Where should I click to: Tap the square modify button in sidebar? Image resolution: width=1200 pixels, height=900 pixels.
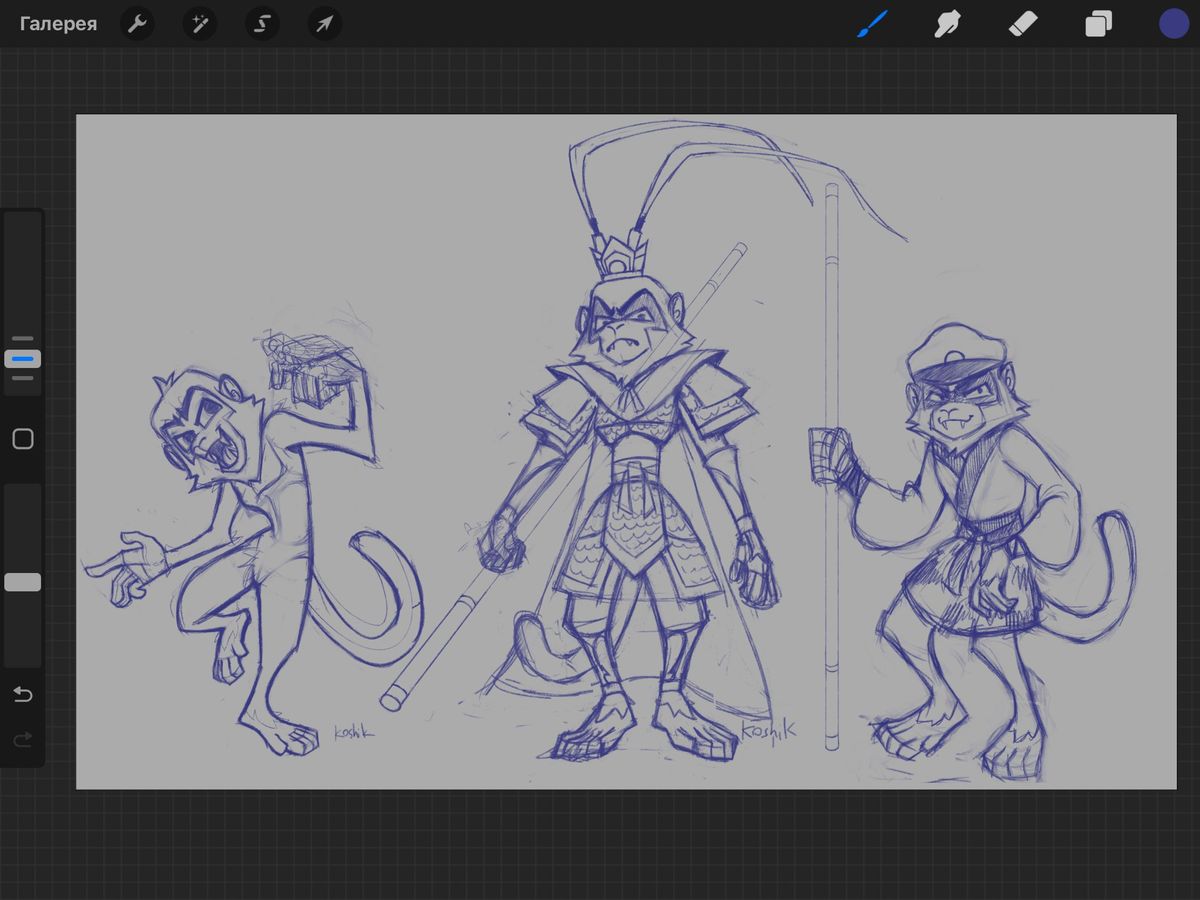click(x=23, y=439)
